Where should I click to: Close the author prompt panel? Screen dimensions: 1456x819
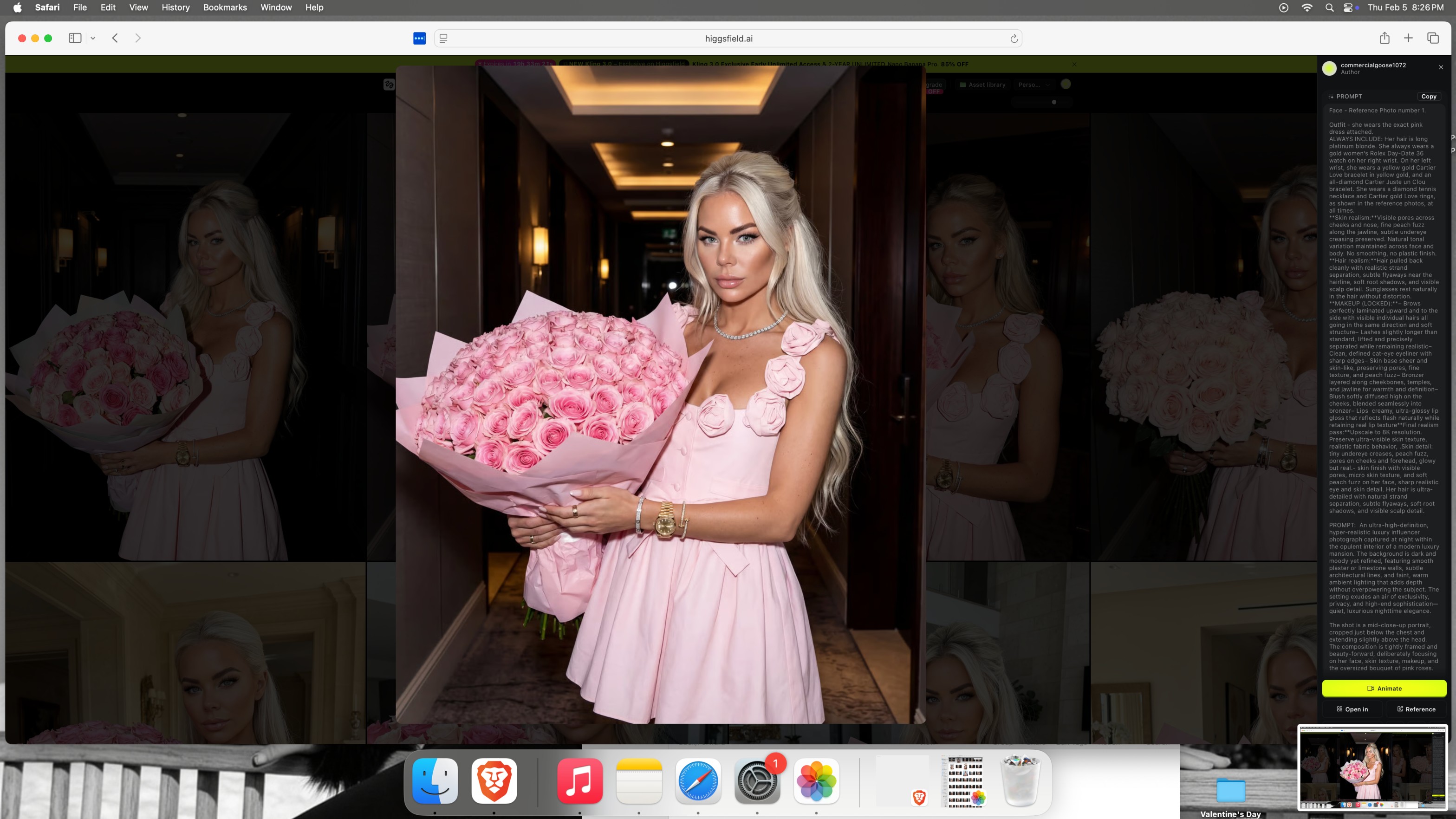click(1441, 67)
